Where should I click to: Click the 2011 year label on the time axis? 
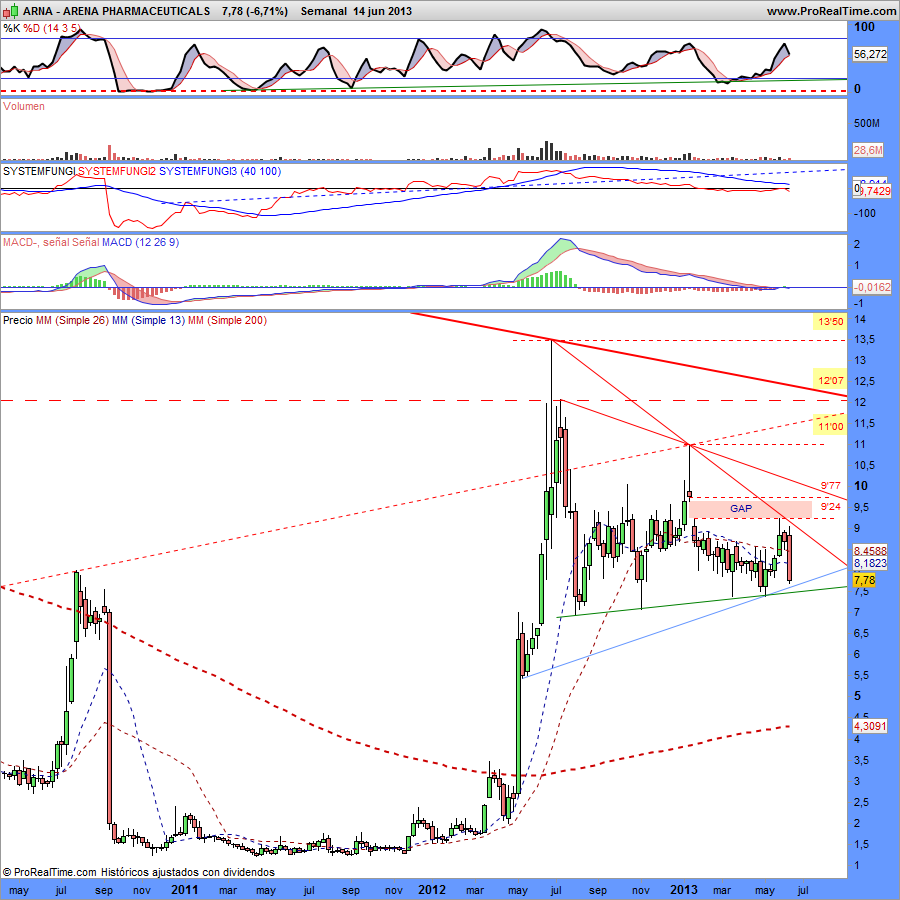coord(184,890)
